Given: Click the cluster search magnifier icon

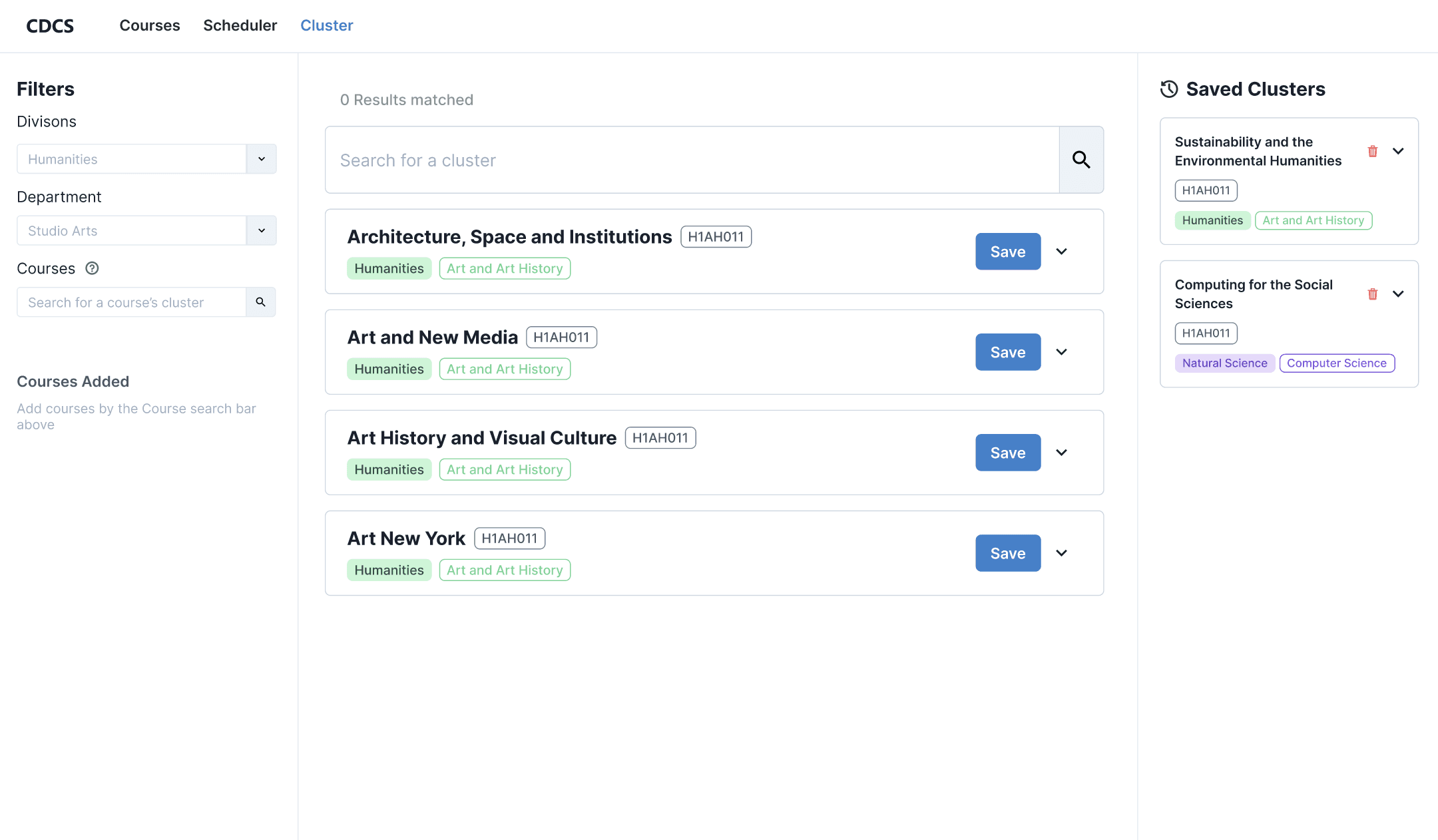Looking at the screenshot, I should pyautogui.click(x=1080, y=160).
